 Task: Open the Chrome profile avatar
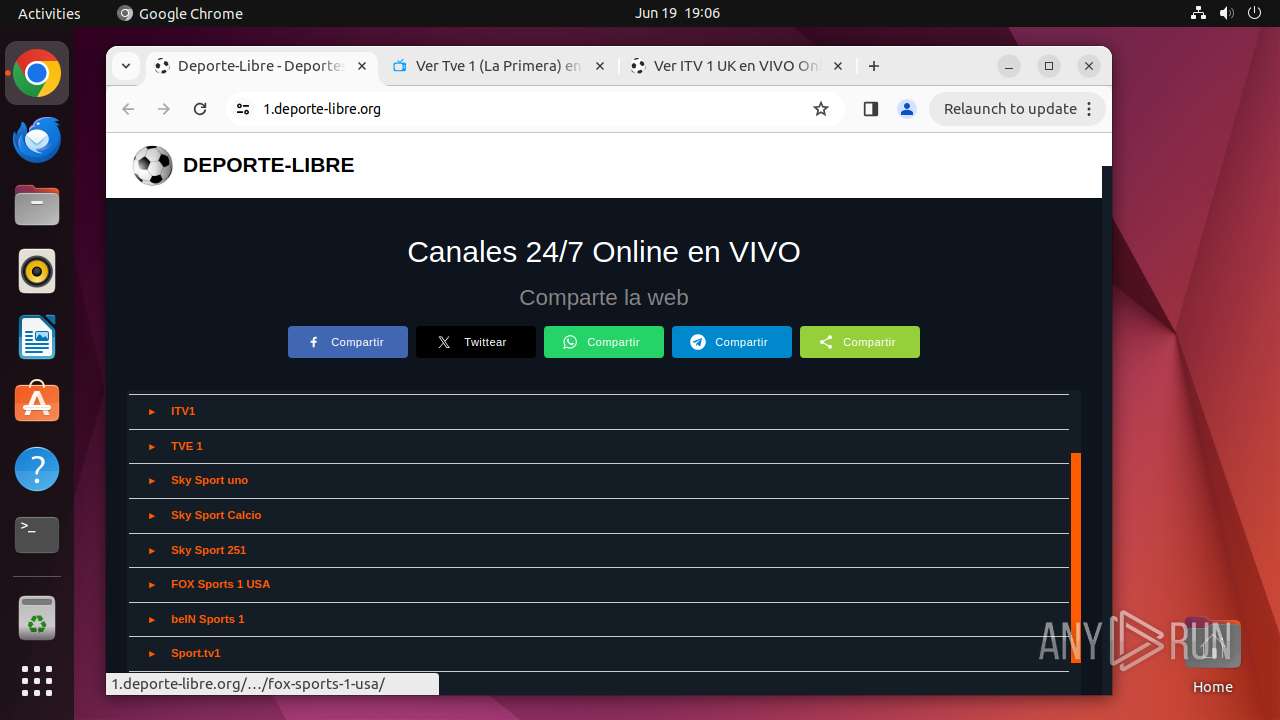pyautogui.click(x=907, y=109)
